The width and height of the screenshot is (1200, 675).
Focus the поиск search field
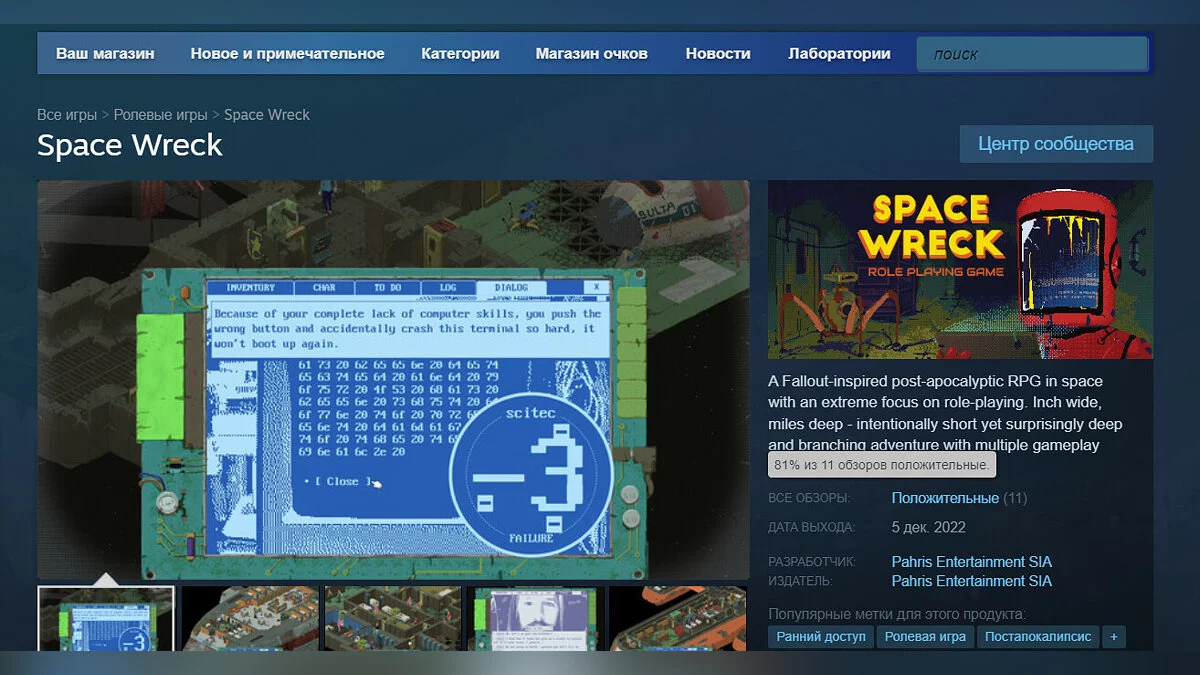(1032, 54)
